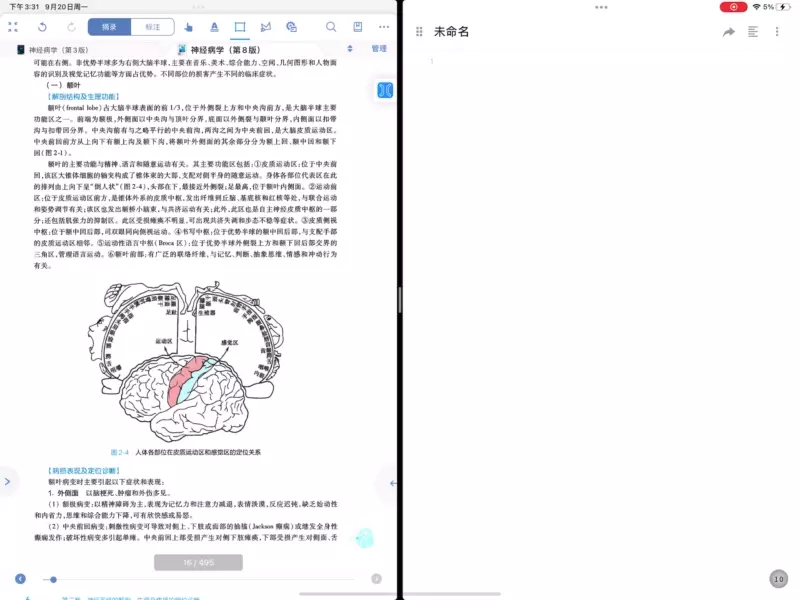Viewport: 800px width, 600px height.
Task: Undo the last action
Action: click(42, 27)
